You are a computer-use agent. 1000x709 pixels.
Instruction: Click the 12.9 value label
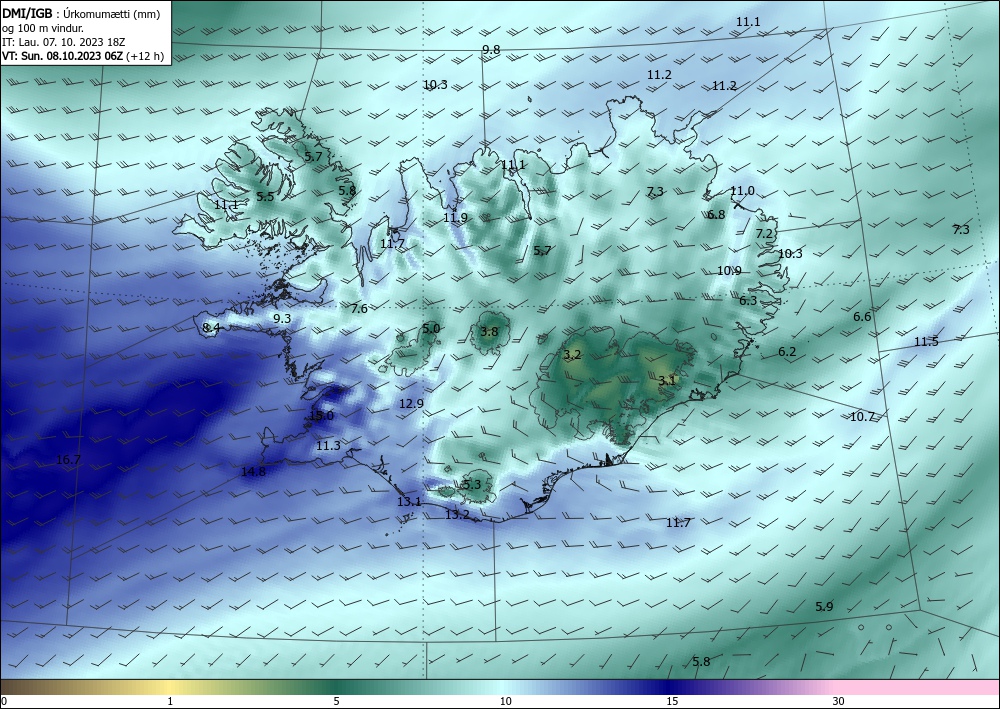coord(411,404)
